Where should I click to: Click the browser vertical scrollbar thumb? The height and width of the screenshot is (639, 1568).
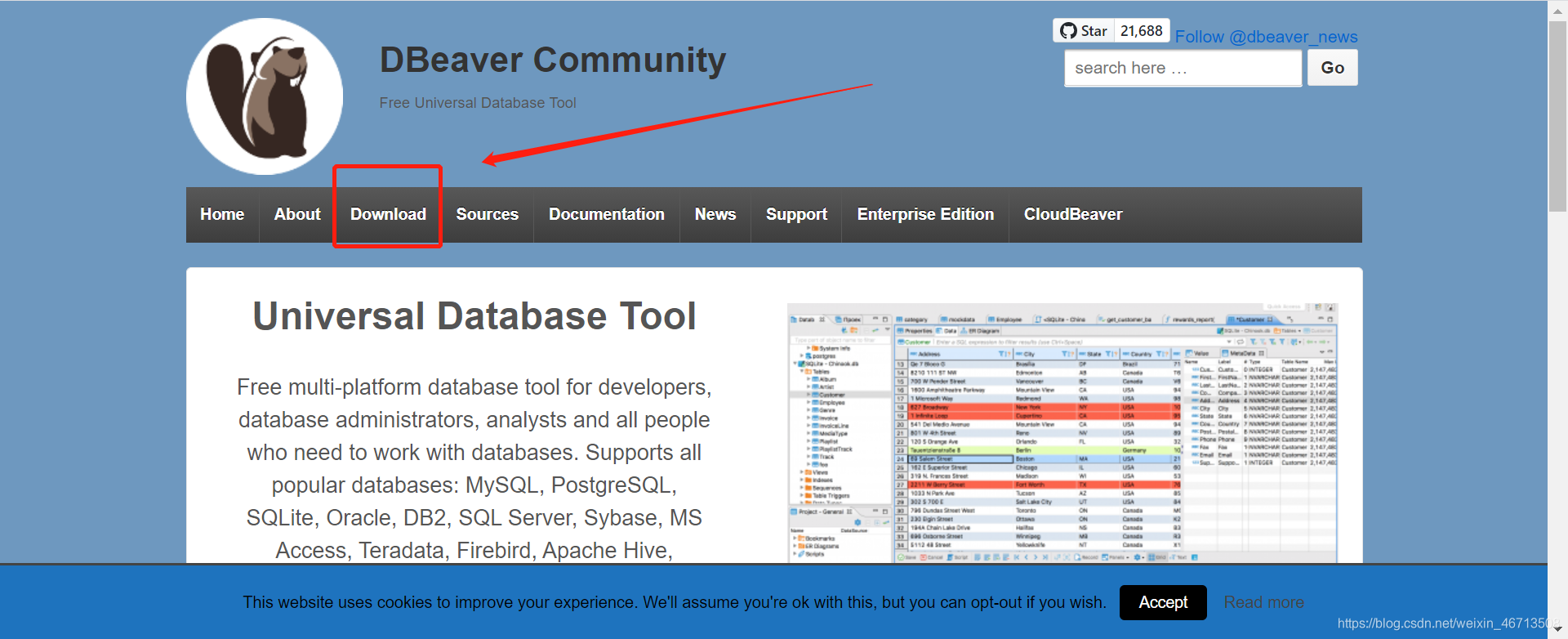[1557, 116]
